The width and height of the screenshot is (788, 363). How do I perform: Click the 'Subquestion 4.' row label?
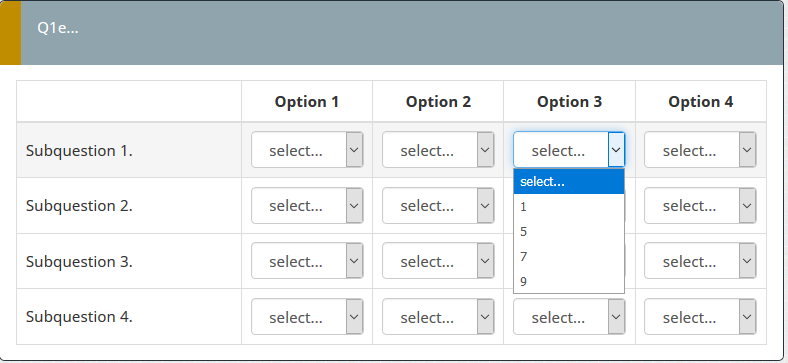coord(79,317)
